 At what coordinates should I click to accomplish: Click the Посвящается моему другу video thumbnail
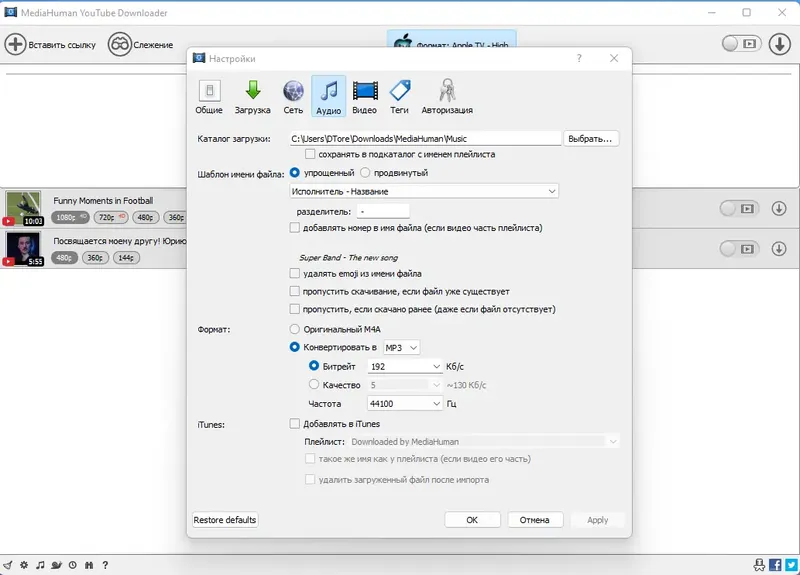pyautogui.click(x=23, y=248)
